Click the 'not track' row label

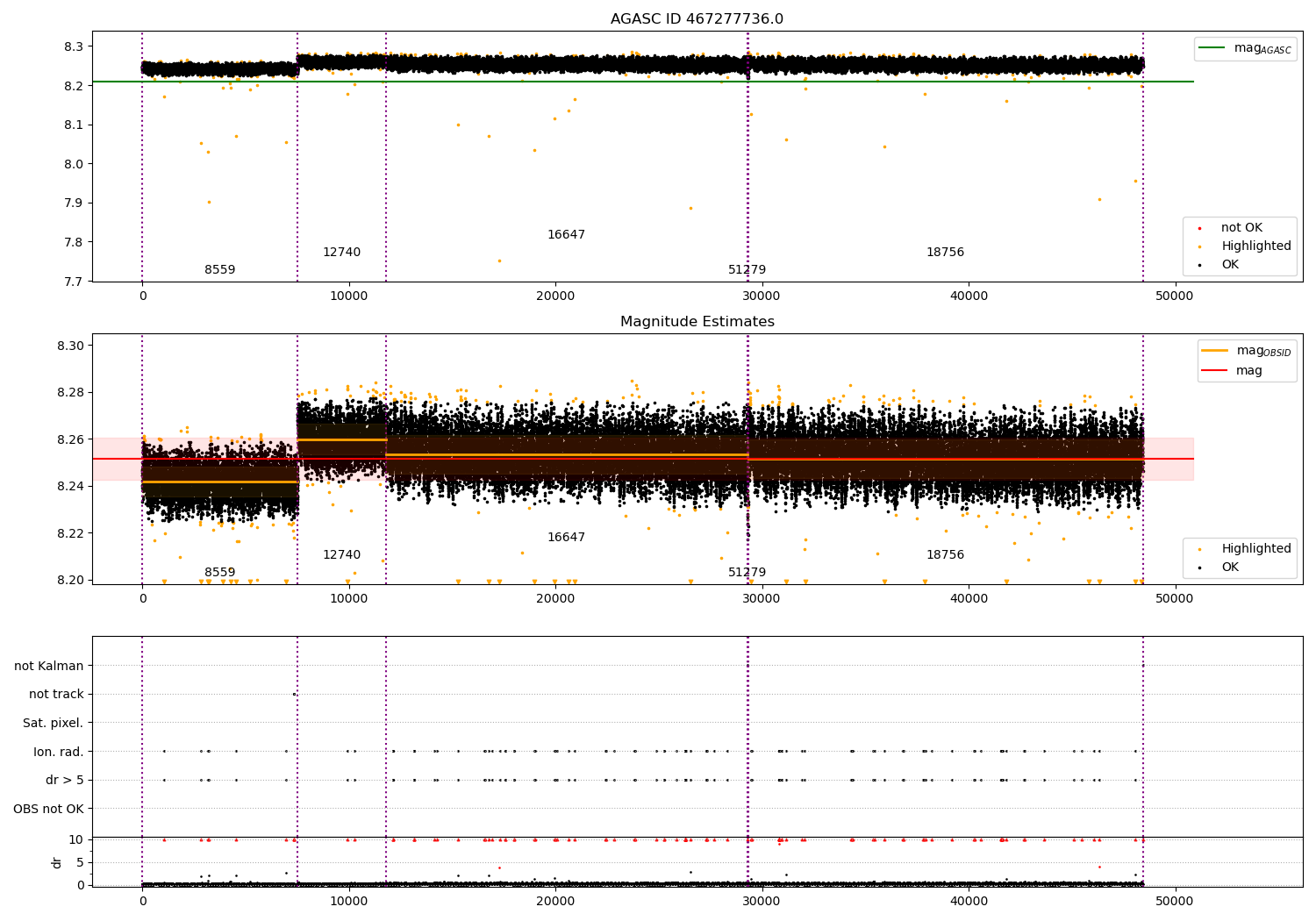click(56, 695)
